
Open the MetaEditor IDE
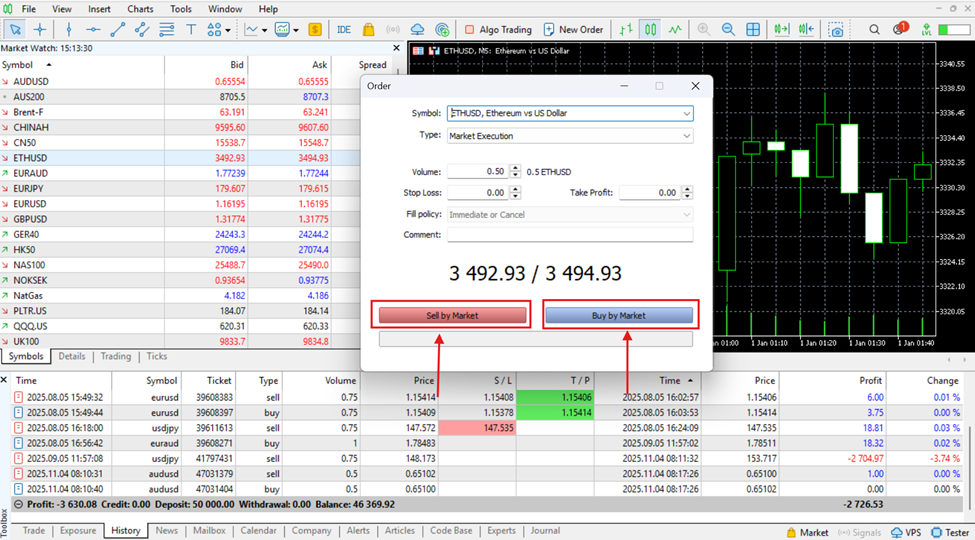[x=344, y=29]
